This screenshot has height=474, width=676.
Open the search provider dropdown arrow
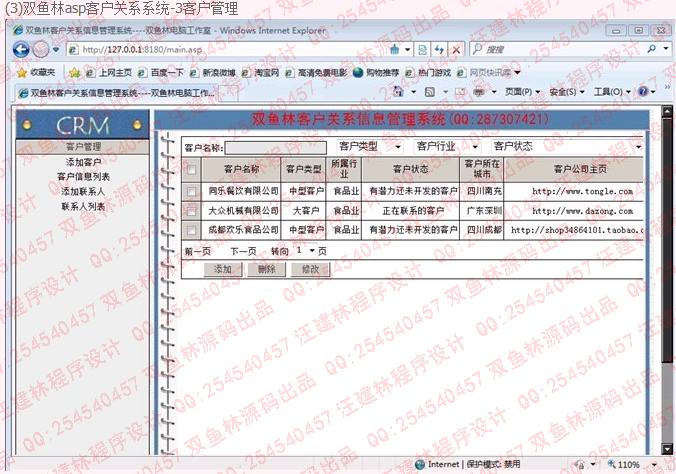(666, 49)
